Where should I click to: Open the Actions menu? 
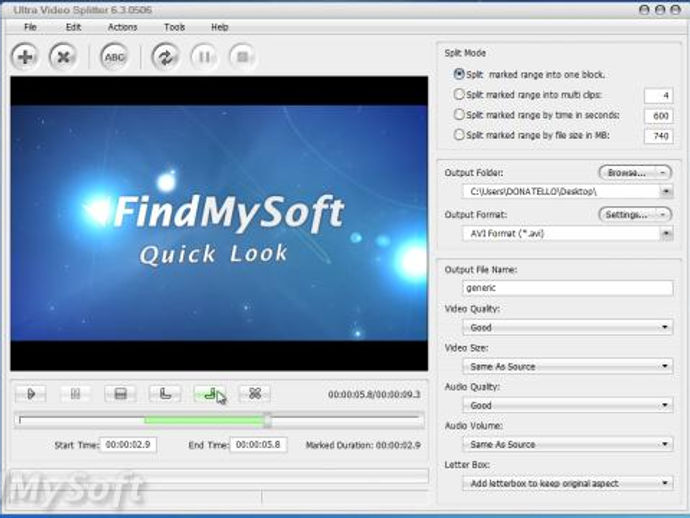[122, 27]
